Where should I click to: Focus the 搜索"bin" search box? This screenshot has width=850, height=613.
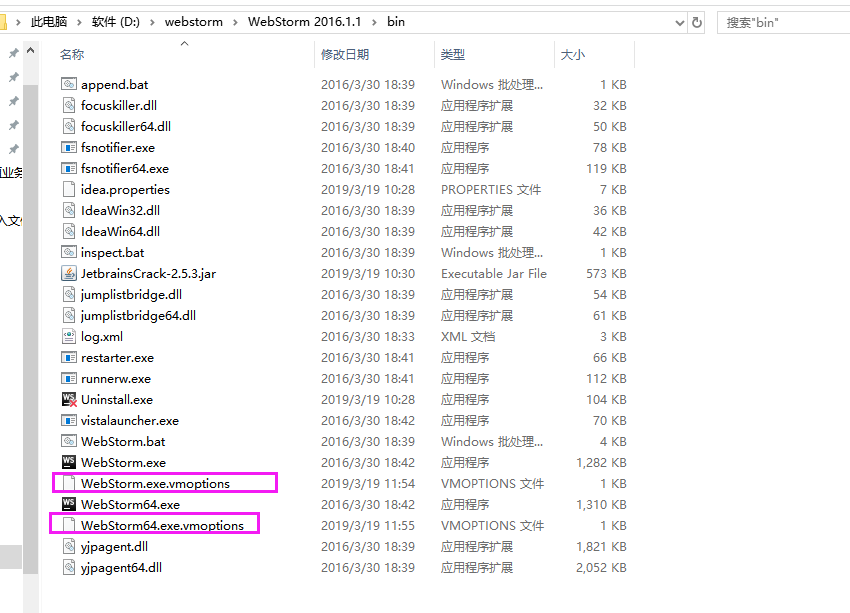(x=783, y=23)
